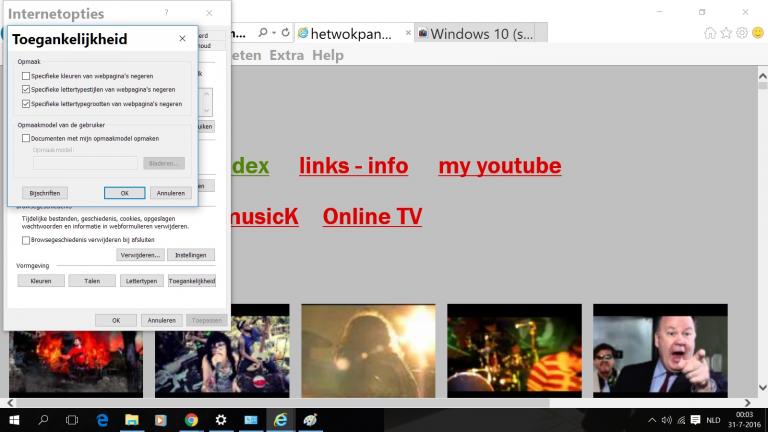Switch to the 'Windows 10' browser tab
The image size is (768, 432).
(x=476, y=34)
